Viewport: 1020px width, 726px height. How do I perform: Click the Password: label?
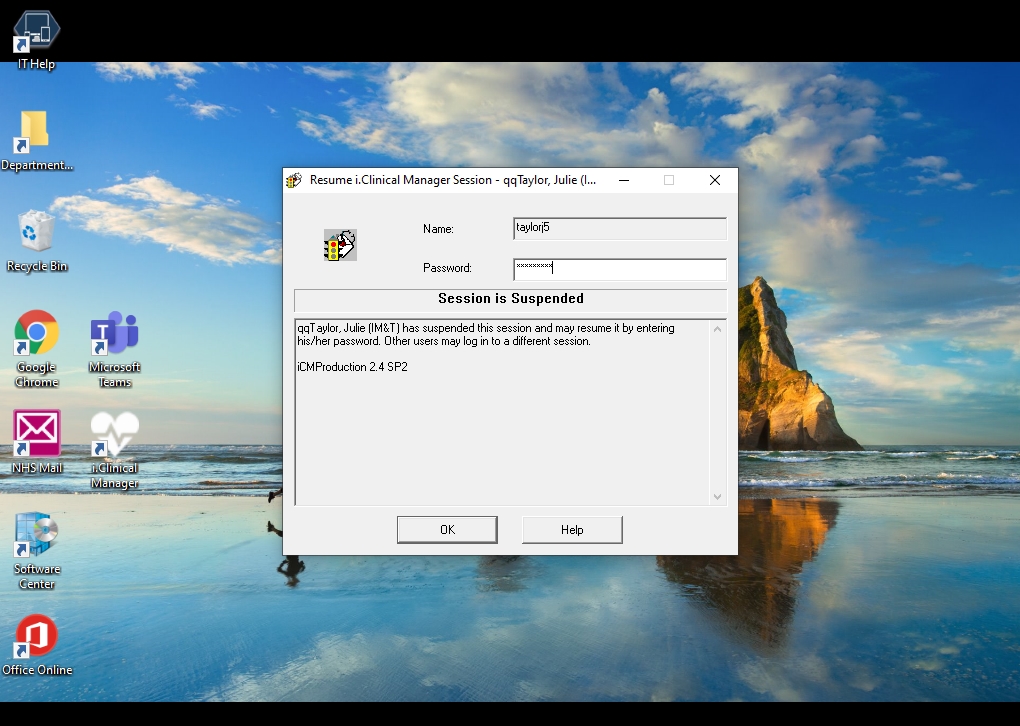click(x=448, y=268)
